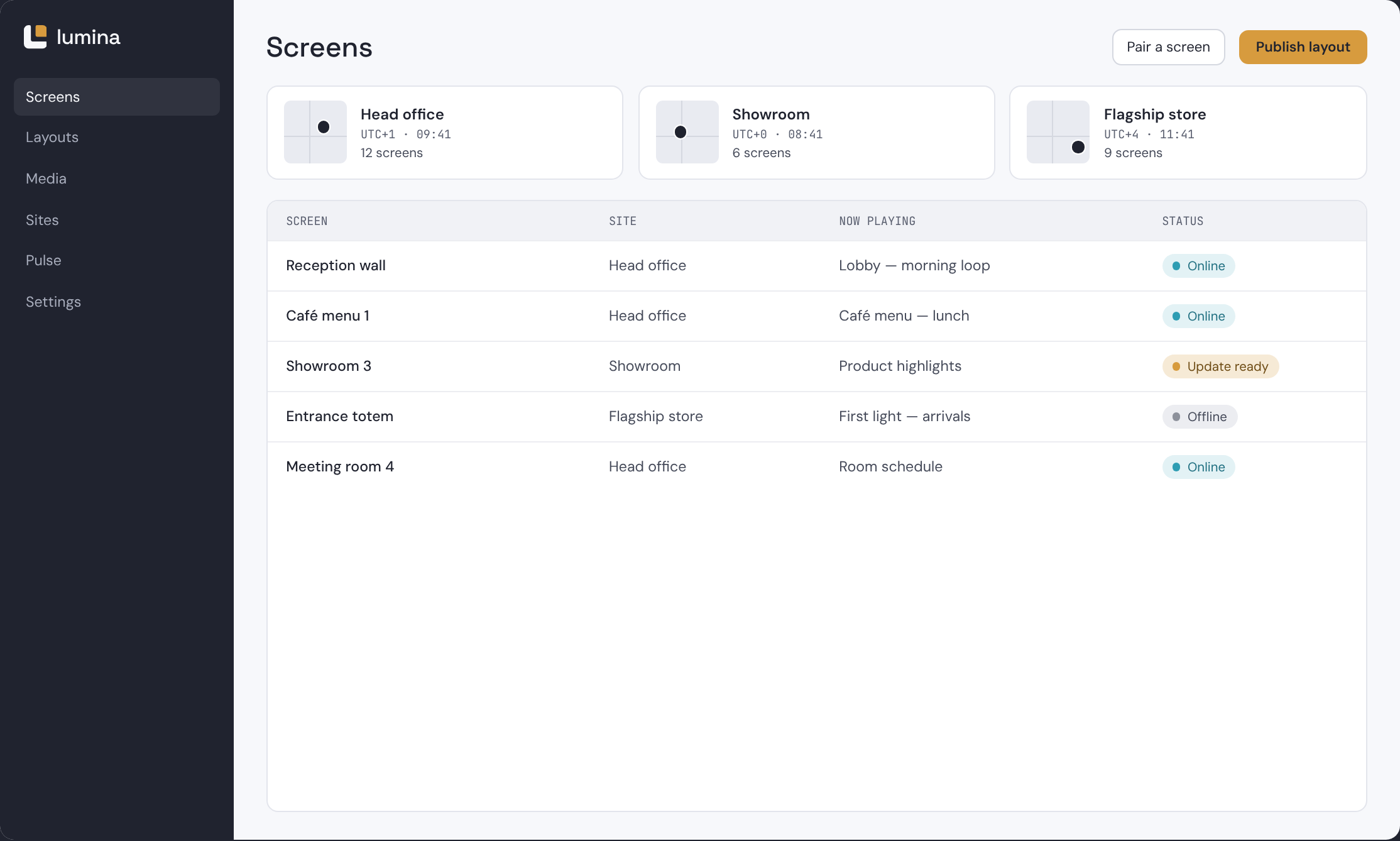
Task: Click 'Lobby — morning loop' playlist
Action: pyautogui.click(x=914, y=265)
